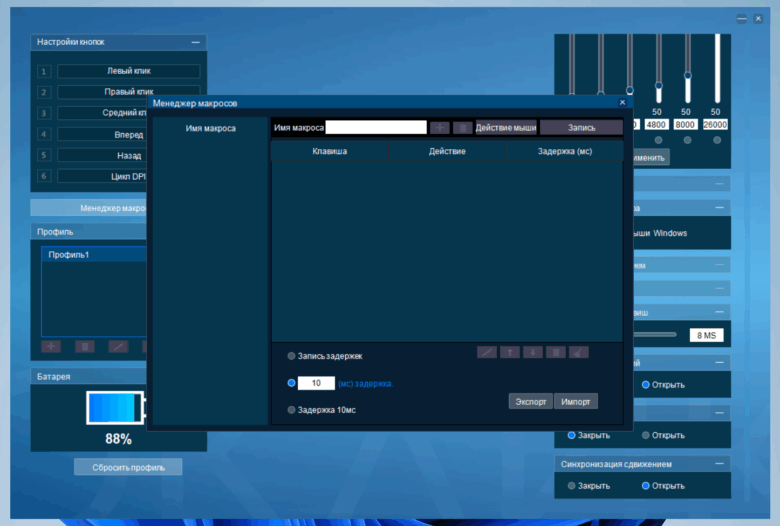The width and height of the screenshot is (780, 526).
Task: Collapse the section containing the 8 MS value
Action: pyautogui.click(x=719, y=312)
